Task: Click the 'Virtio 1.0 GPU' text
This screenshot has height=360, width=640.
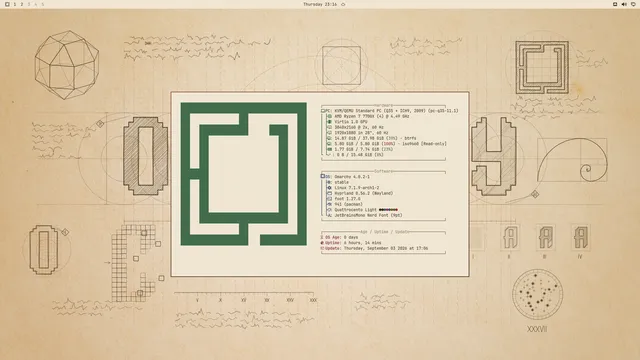Action: pyautogui.click(x=351, y=122)
